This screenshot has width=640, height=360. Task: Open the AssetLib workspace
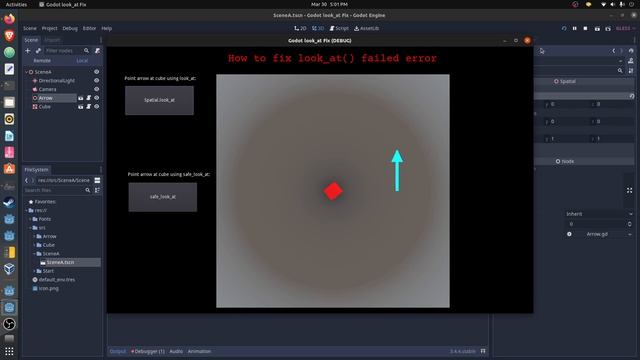[x=367, y=29]
